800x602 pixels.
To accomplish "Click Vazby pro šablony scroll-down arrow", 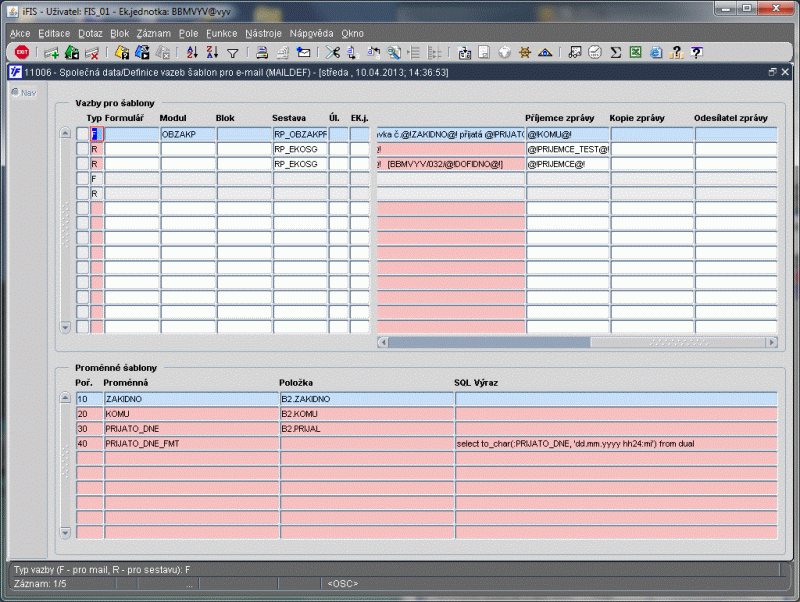I will 65,327.
